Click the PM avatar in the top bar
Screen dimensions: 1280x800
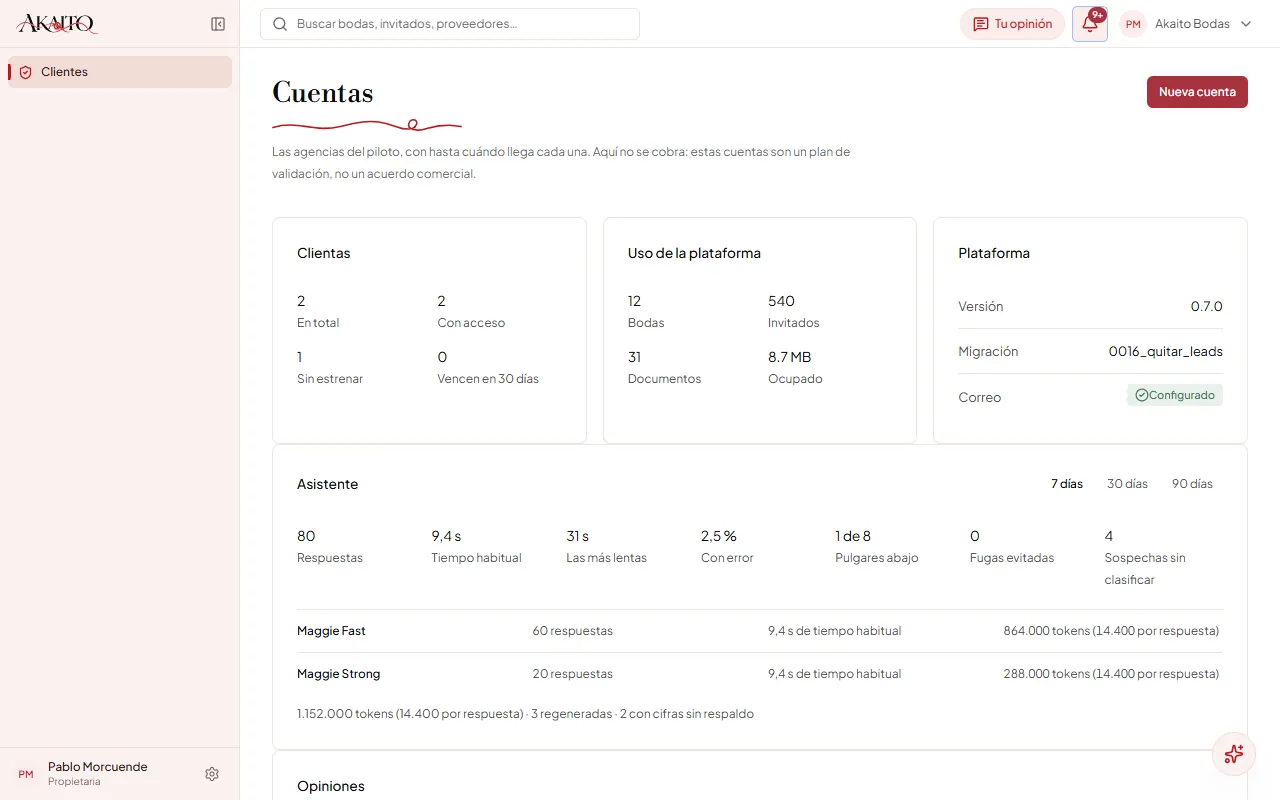[x=1133, y=24]
